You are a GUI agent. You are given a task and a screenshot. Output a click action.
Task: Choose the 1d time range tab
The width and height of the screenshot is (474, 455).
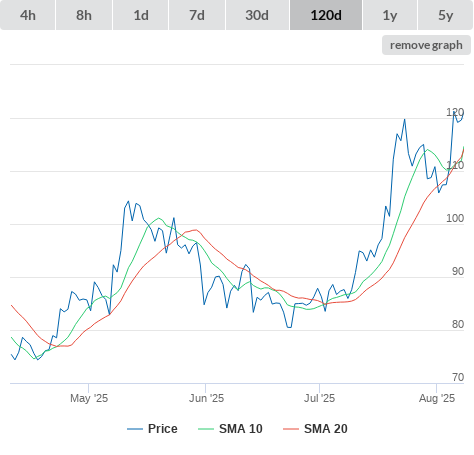[141, 15]
